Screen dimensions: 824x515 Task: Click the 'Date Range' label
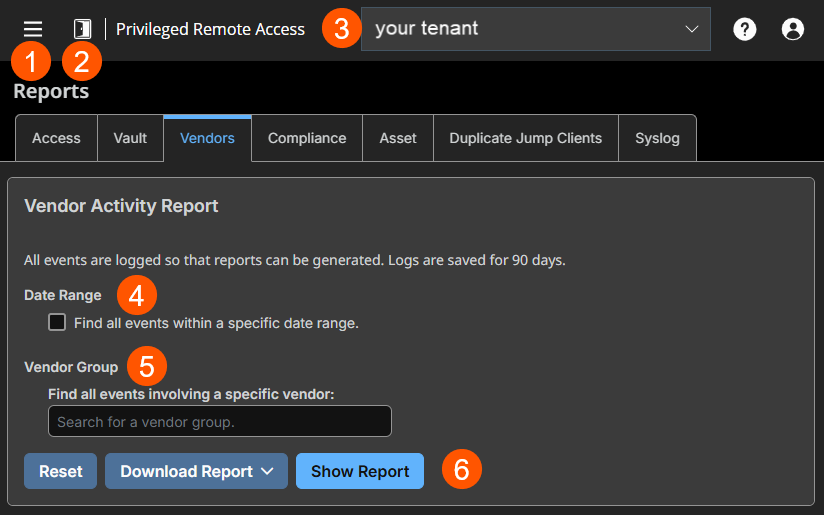pos(63,295)
